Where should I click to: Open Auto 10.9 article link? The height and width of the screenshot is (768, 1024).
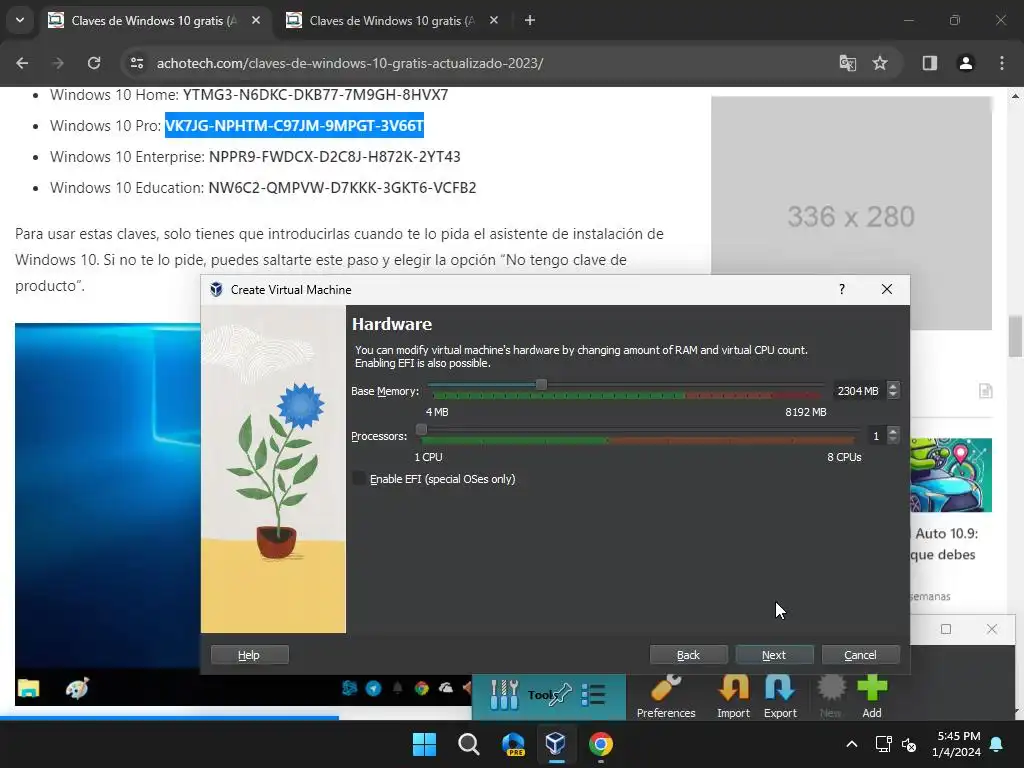[945, 544]
